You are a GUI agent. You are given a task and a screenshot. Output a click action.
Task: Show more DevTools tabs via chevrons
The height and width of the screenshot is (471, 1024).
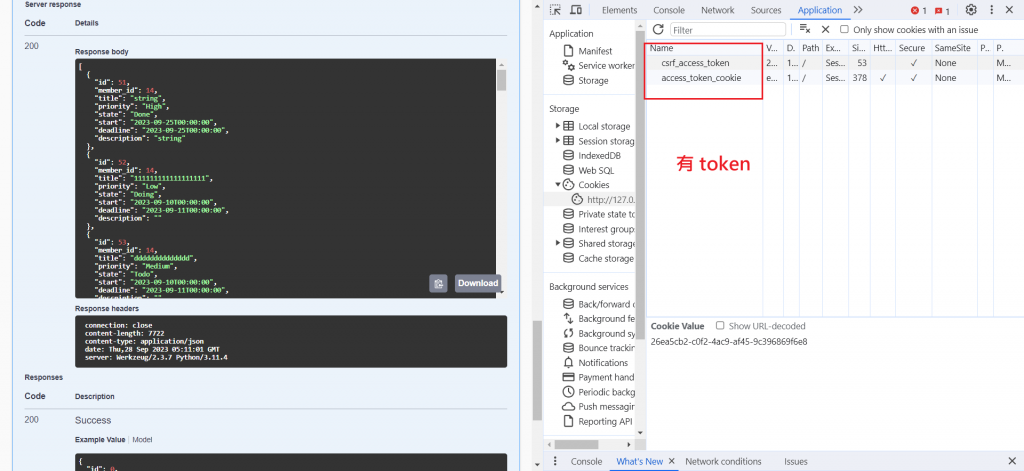pos(857,10)
